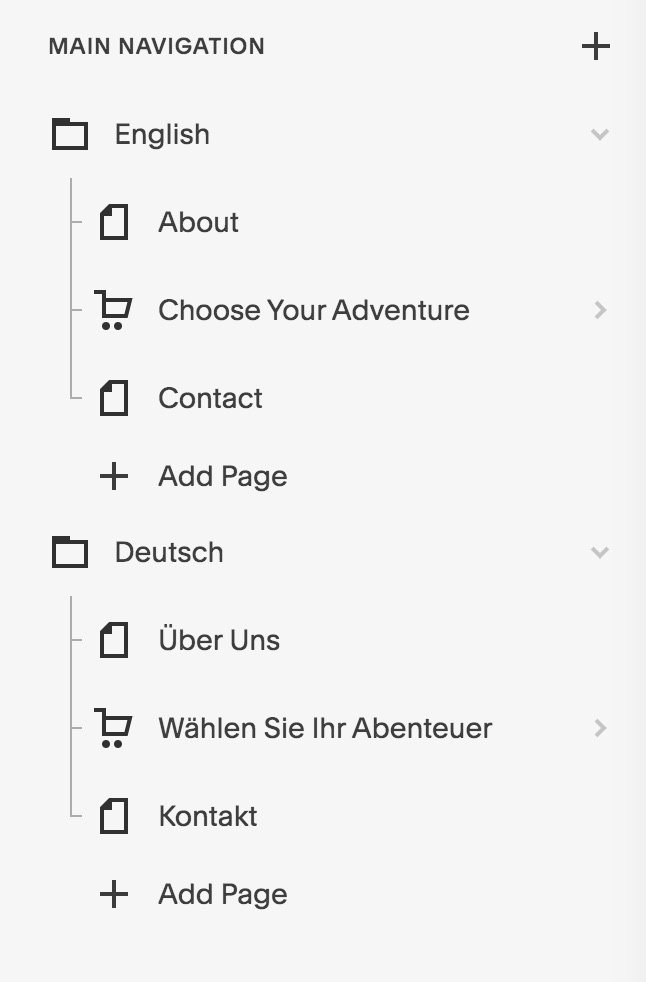The image size is (646, 982).
Task: Select the Über Uns page
Action: (219, 640)
